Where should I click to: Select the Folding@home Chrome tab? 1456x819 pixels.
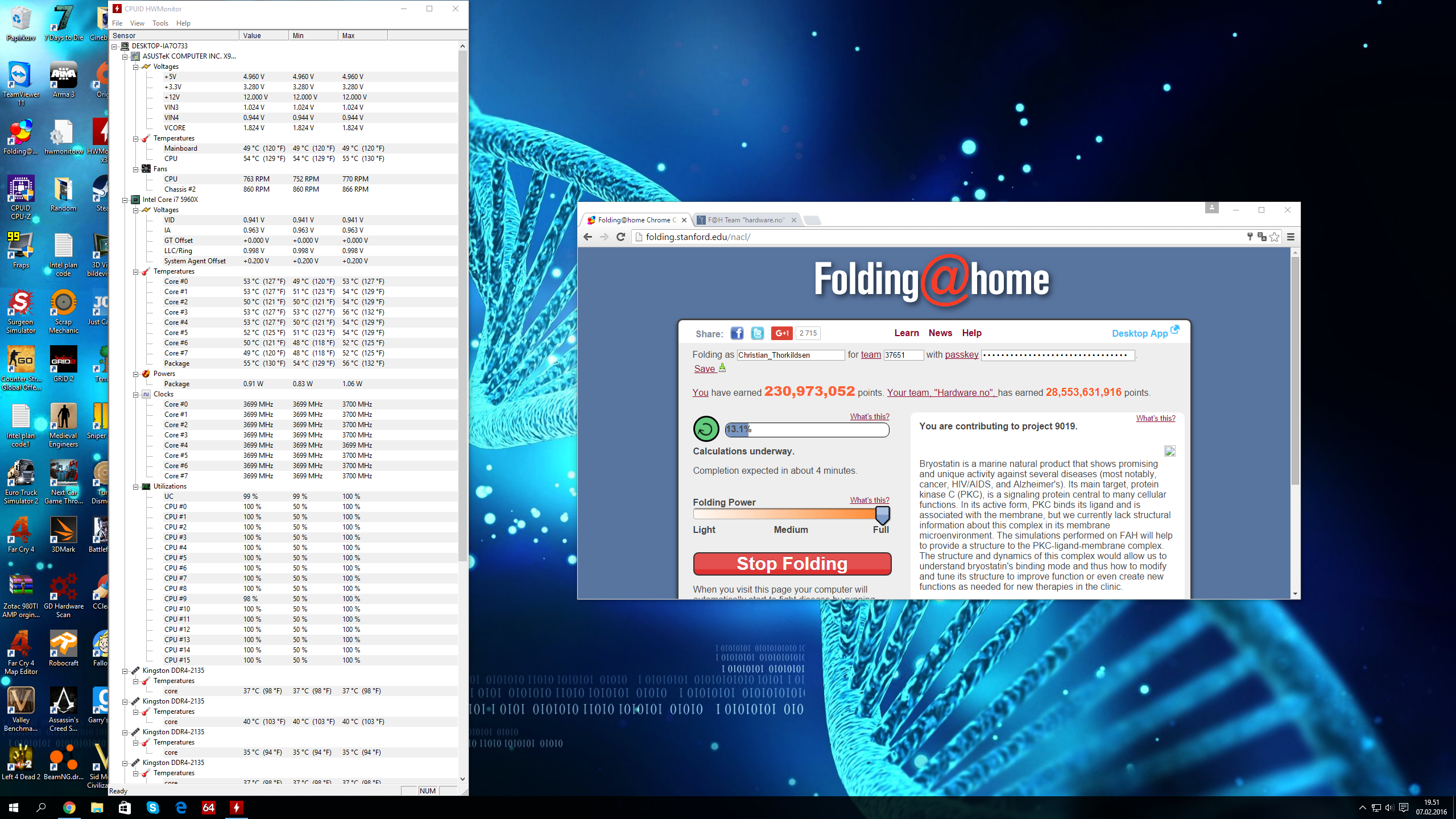point(637,220)
